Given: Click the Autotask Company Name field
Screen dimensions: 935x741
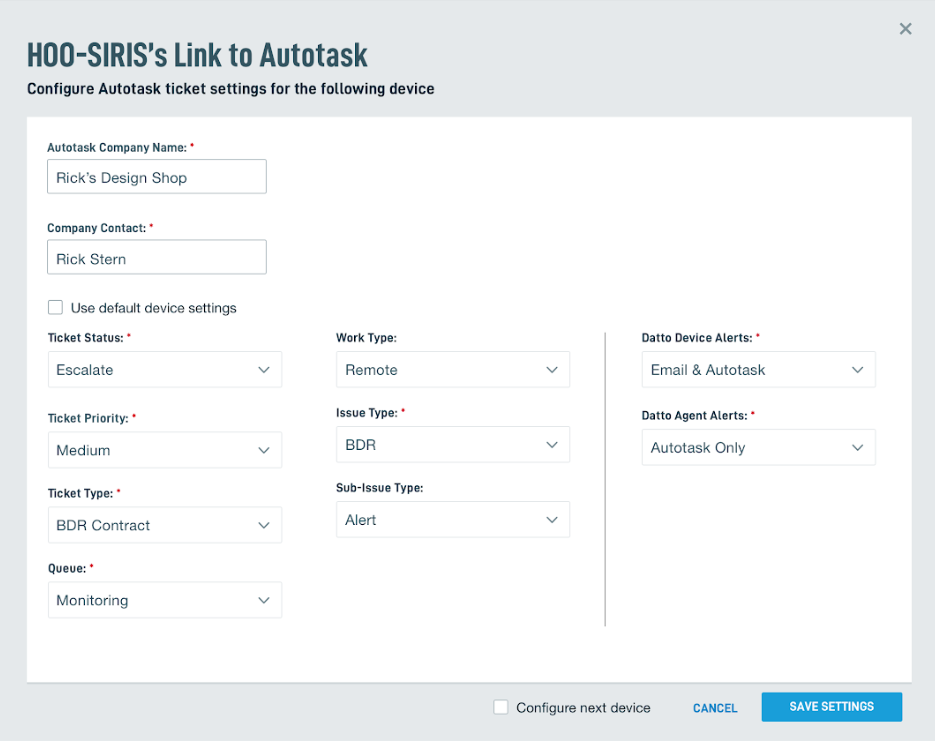Looking at the screenshot, I should coord(157,177).
